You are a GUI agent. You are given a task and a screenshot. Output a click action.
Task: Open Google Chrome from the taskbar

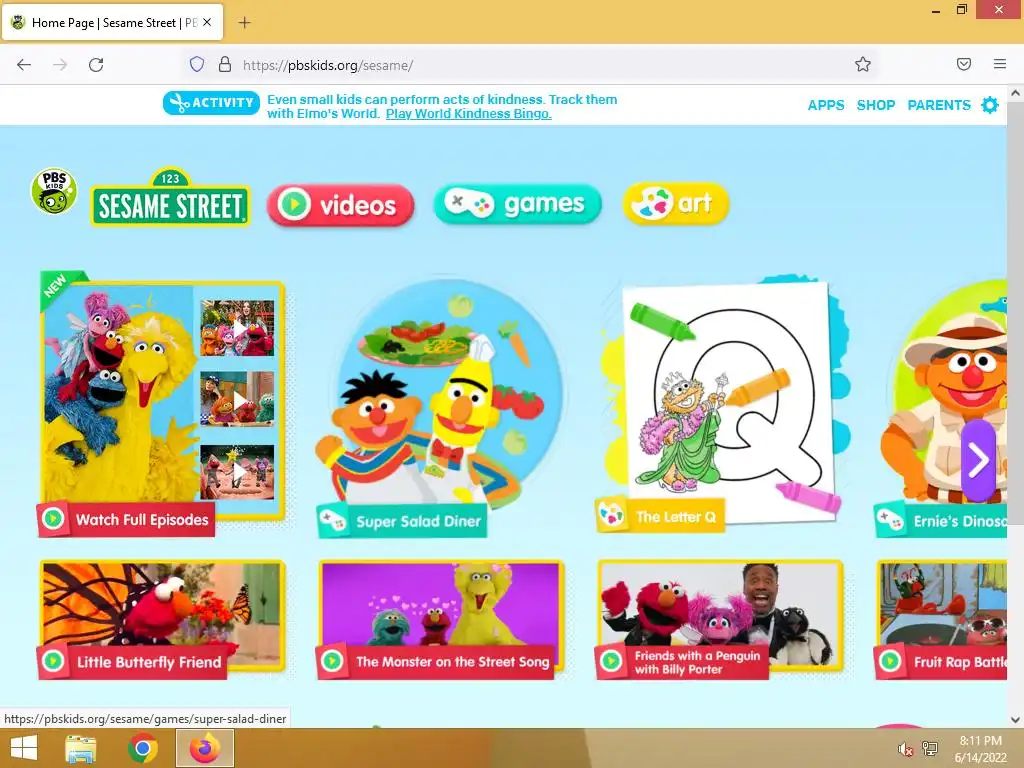(143, 748)
